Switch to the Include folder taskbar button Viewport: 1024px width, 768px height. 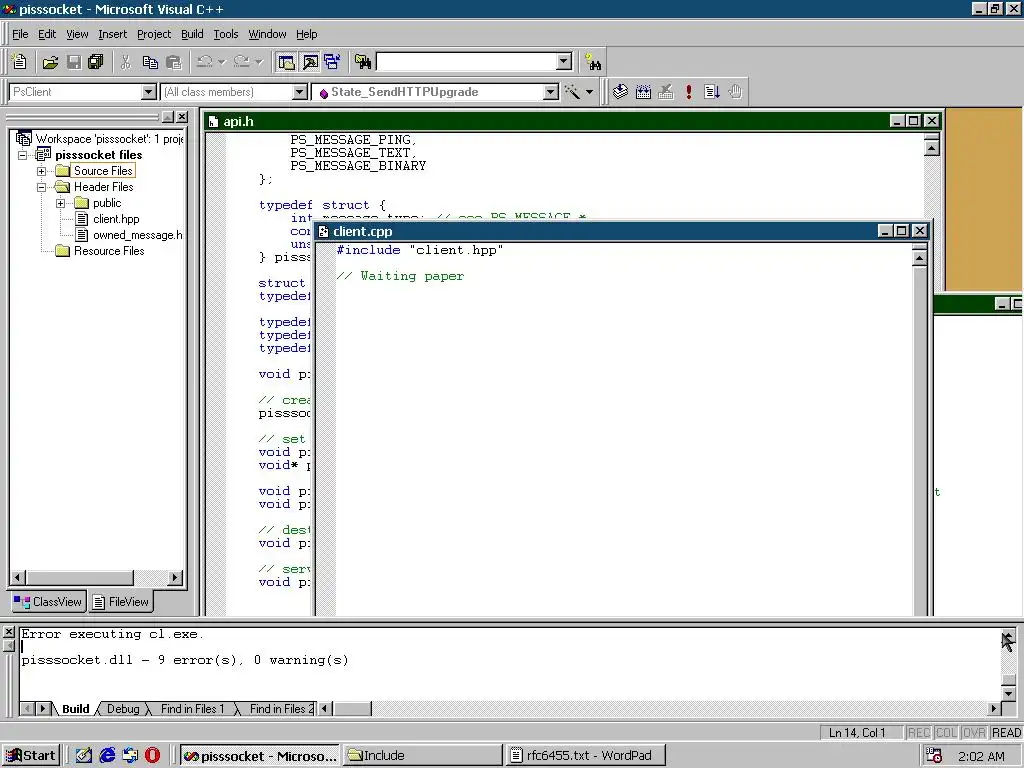(422, 756)
